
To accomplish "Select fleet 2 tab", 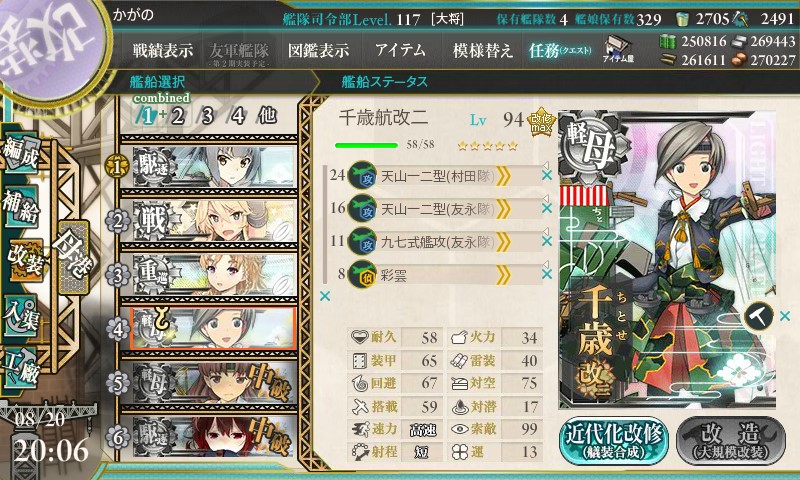I will pos(177,116).
